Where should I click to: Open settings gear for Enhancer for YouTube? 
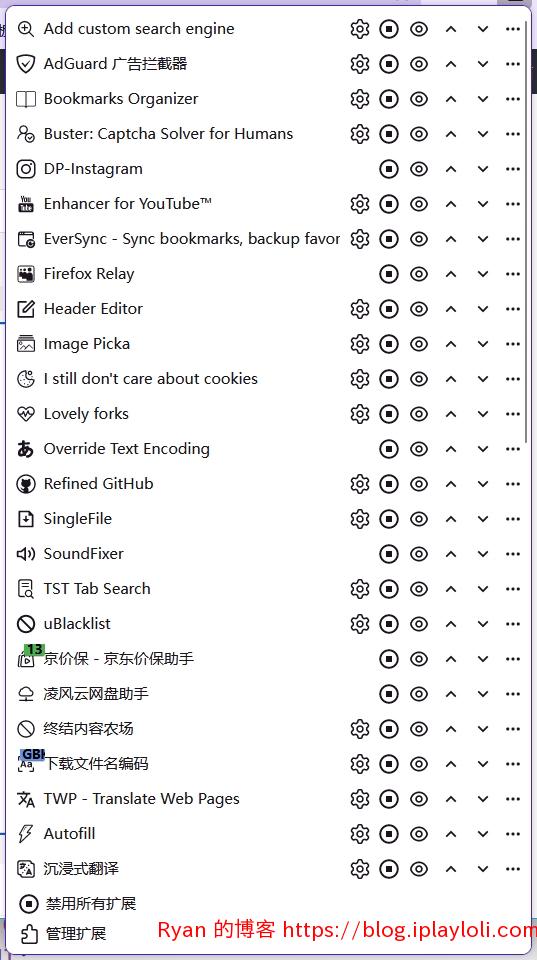pos(359,204)
